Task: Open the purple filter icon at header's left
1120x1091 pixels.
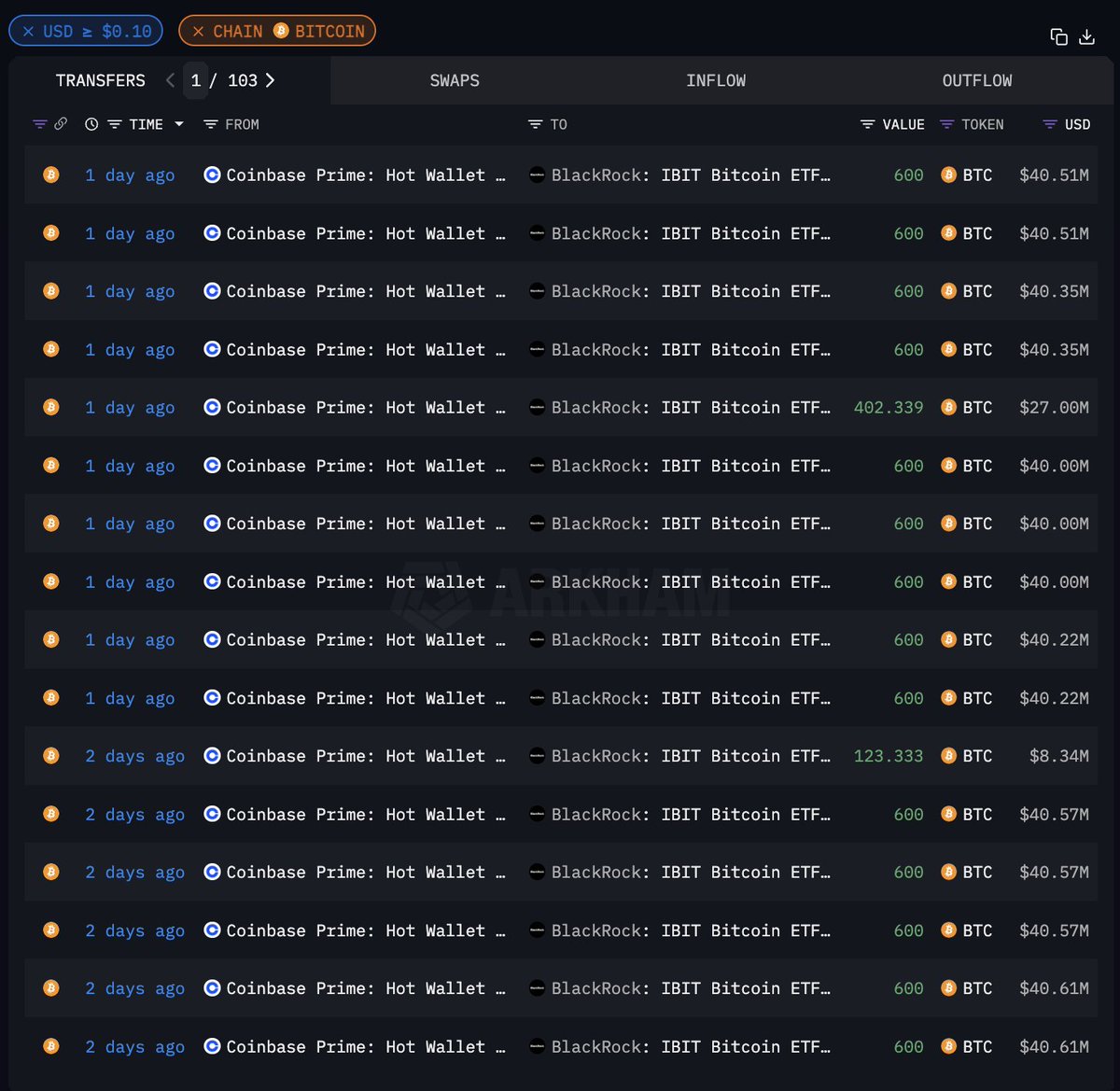Action: click(x=39, y=124)
